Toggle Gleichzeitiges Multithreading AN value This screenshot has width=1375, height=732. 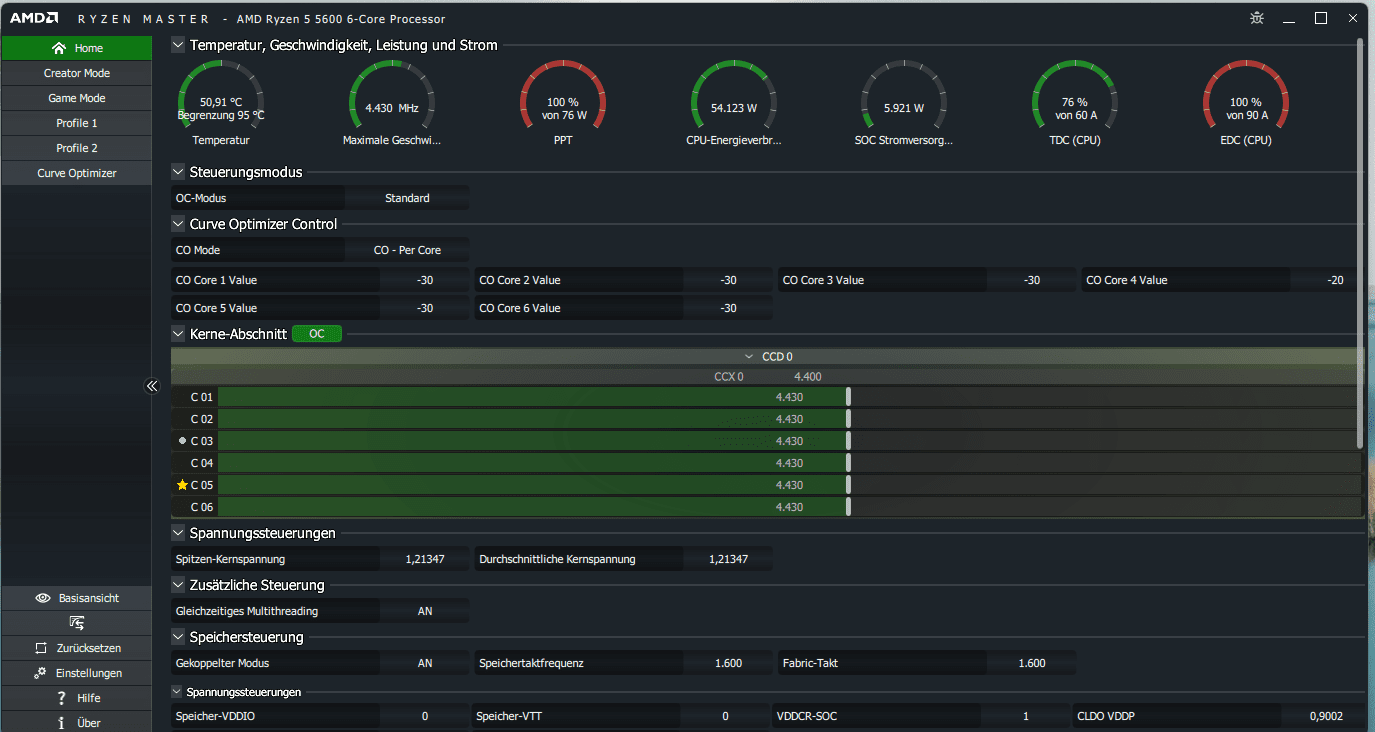point(425,611)
